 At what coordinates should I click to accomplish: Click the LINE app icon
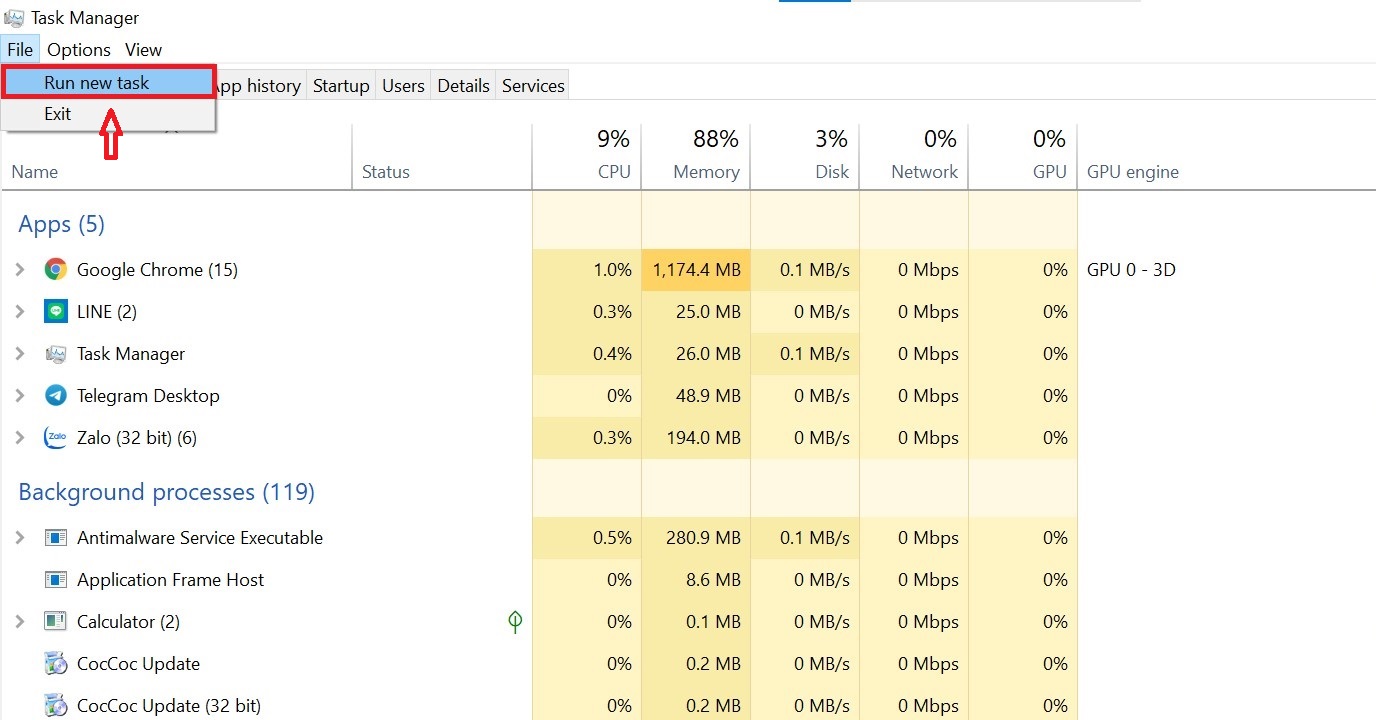click(x=56, y=311)
